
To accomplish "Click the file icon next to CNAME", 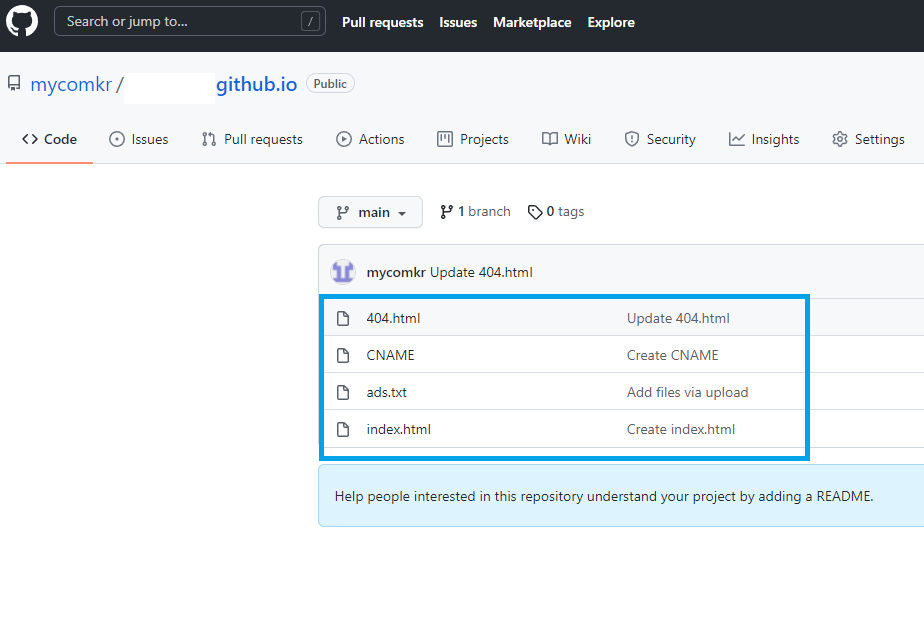I will click(343, 355).
